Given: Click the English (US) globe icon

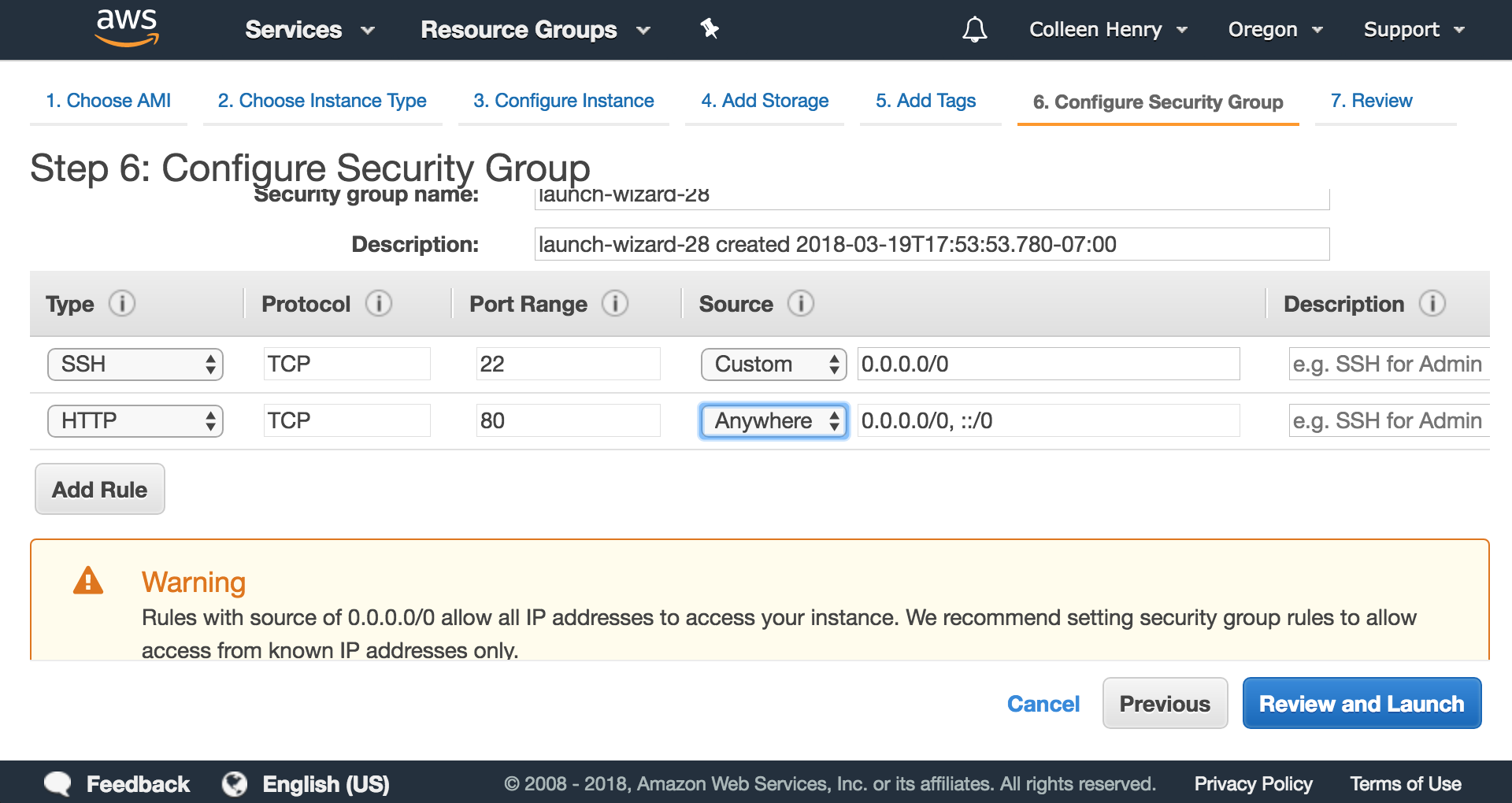Looking at the screenshot, I should click(235, 784).
